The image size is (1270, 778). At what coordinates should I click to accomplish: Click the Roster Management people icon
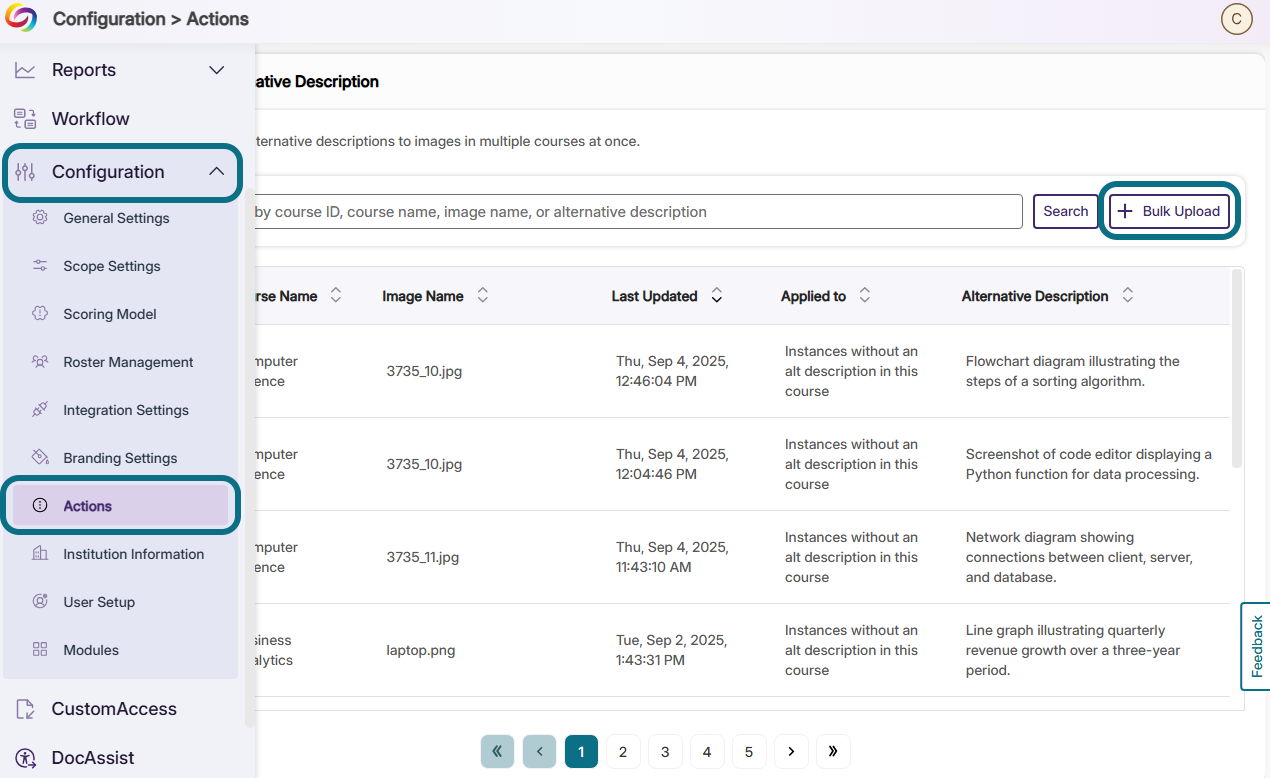(40, 362)
